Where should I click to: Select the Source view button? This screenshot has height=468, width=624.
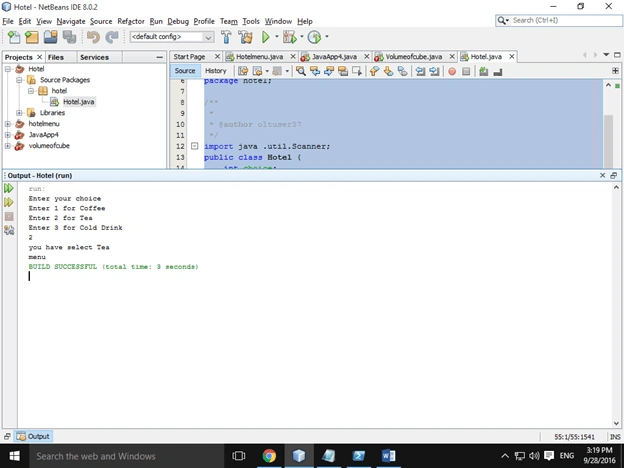[185, 71]
